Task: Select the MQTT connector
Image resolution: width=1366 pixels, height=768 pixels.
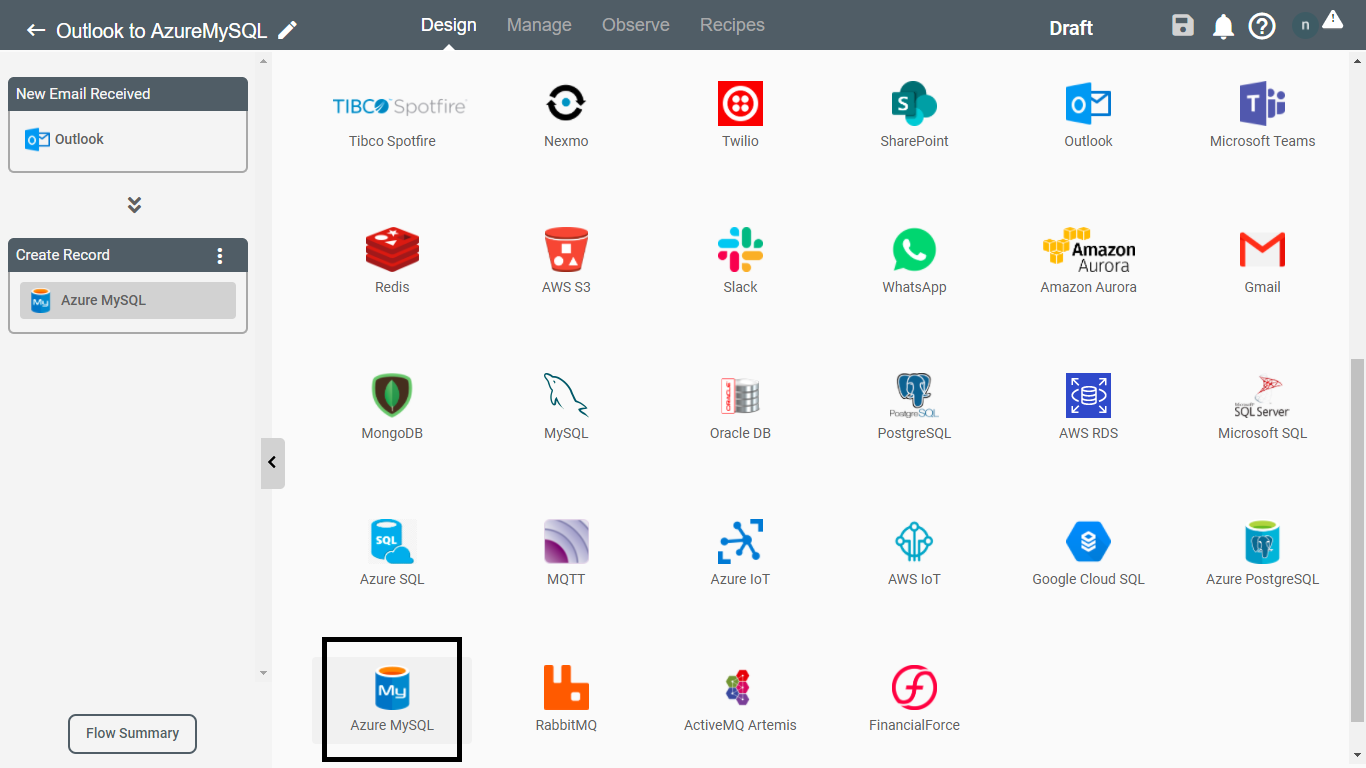Action: [566, 554]
